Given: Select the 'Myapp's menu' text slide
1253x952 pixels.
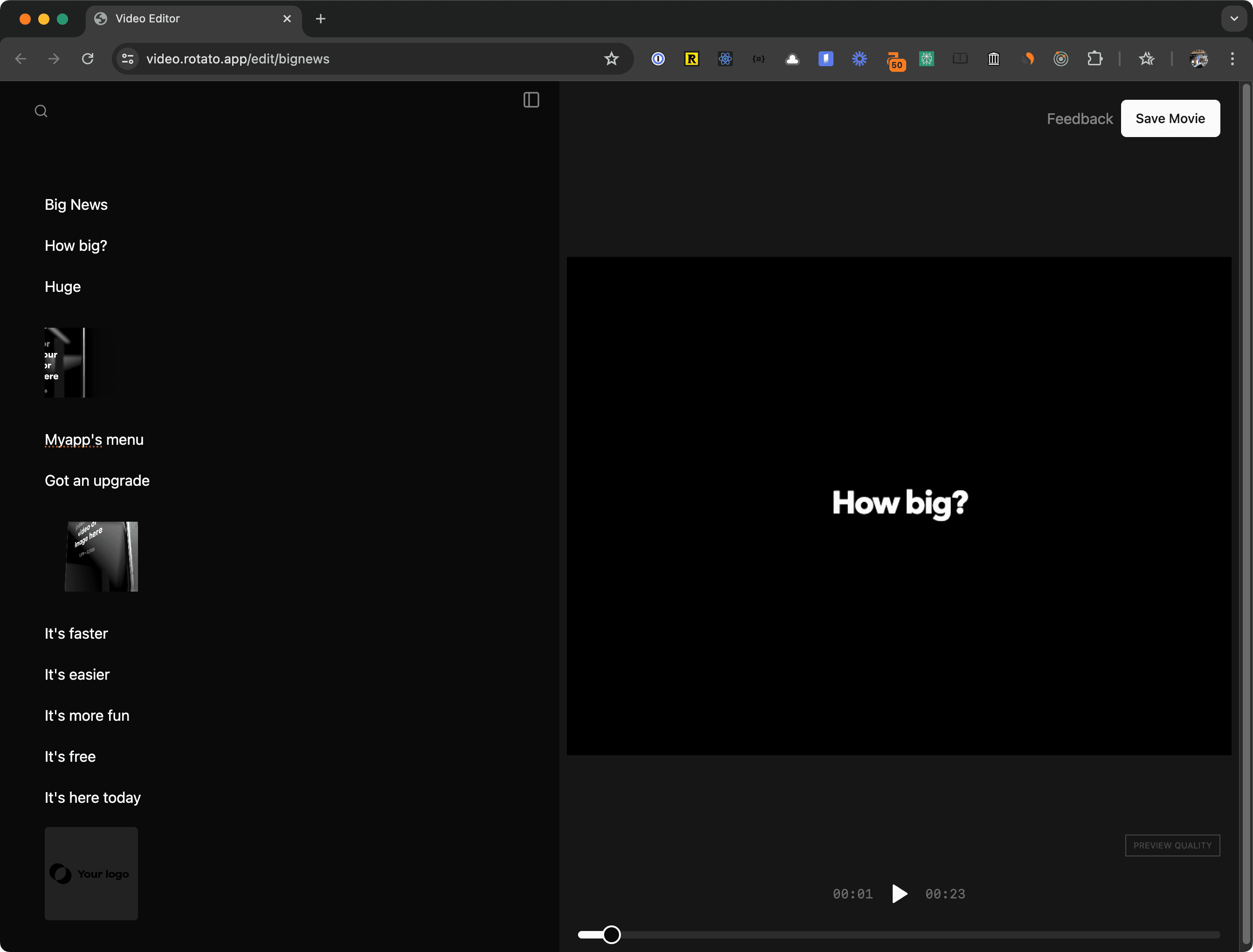Looking at the screenshot, I should 94,439.
